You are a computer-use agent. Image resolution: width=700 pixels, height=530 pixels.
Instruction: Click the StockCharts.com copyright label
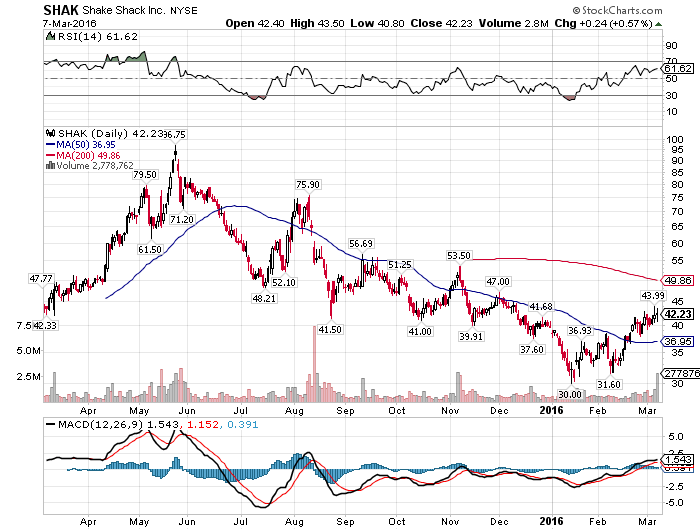click(618, 10)
